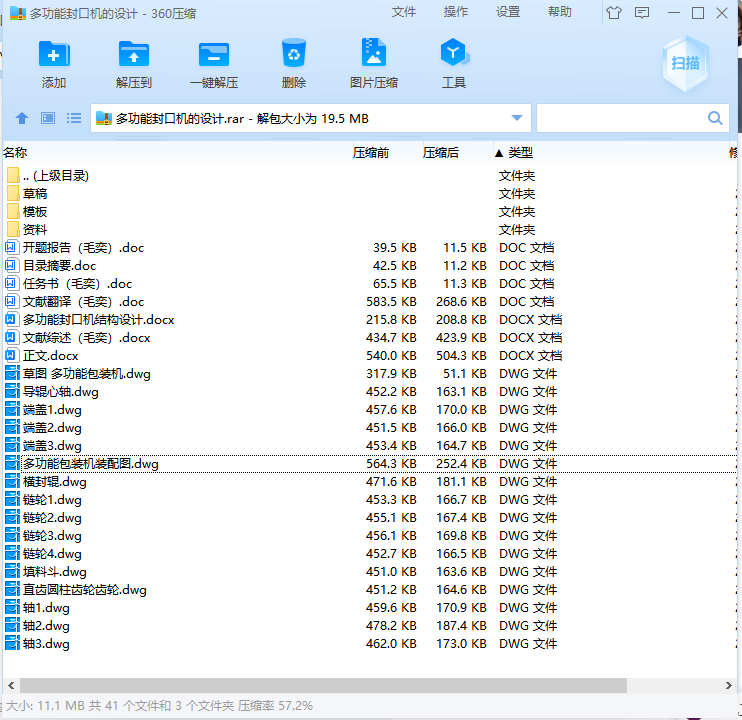Viewport: 742px width, 720px height.
Task: Select file 轴2.dwg
Action: [370, 625]
